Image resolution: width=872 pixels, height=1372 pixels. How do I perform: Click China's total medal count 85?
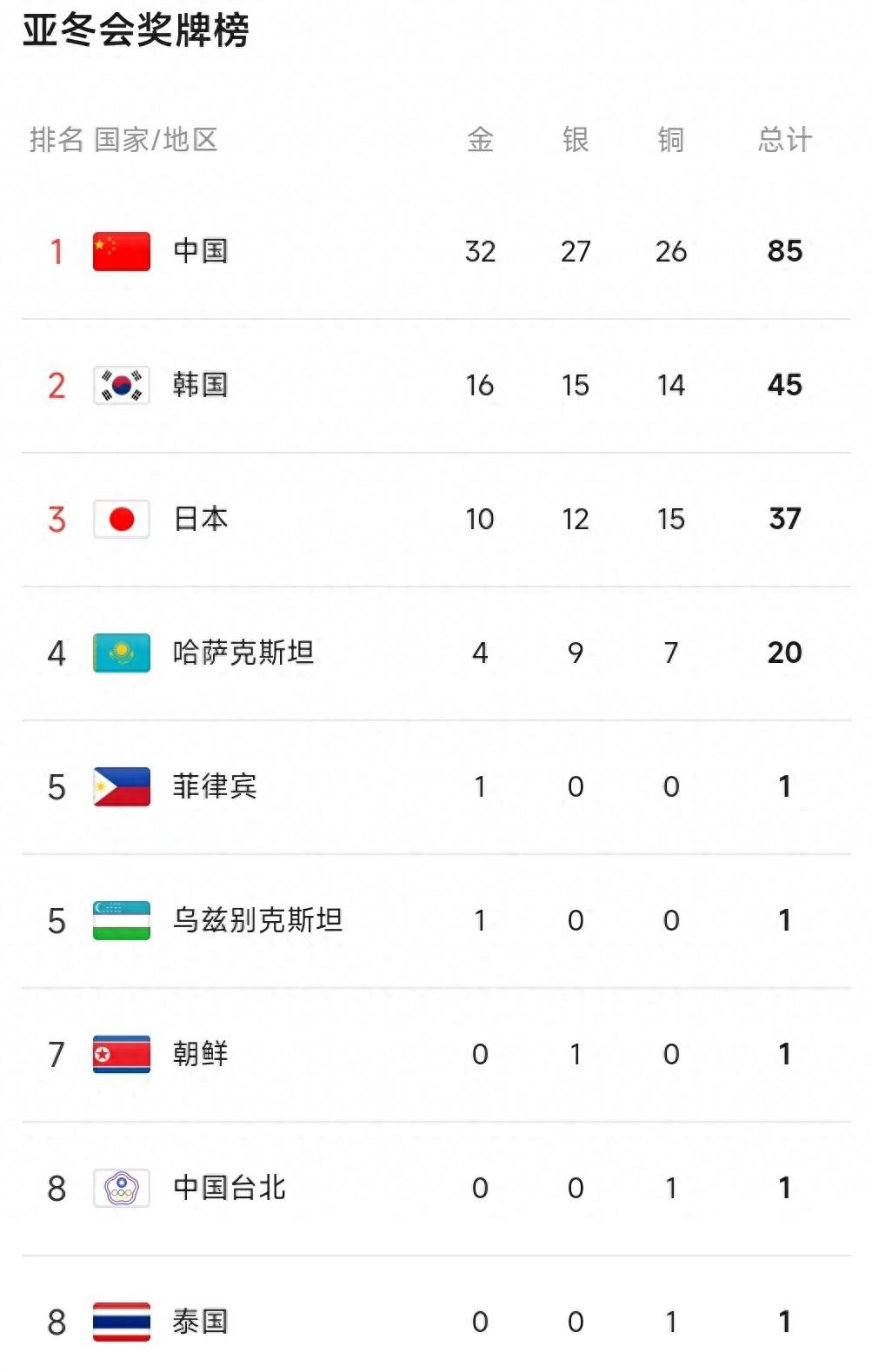785,251
